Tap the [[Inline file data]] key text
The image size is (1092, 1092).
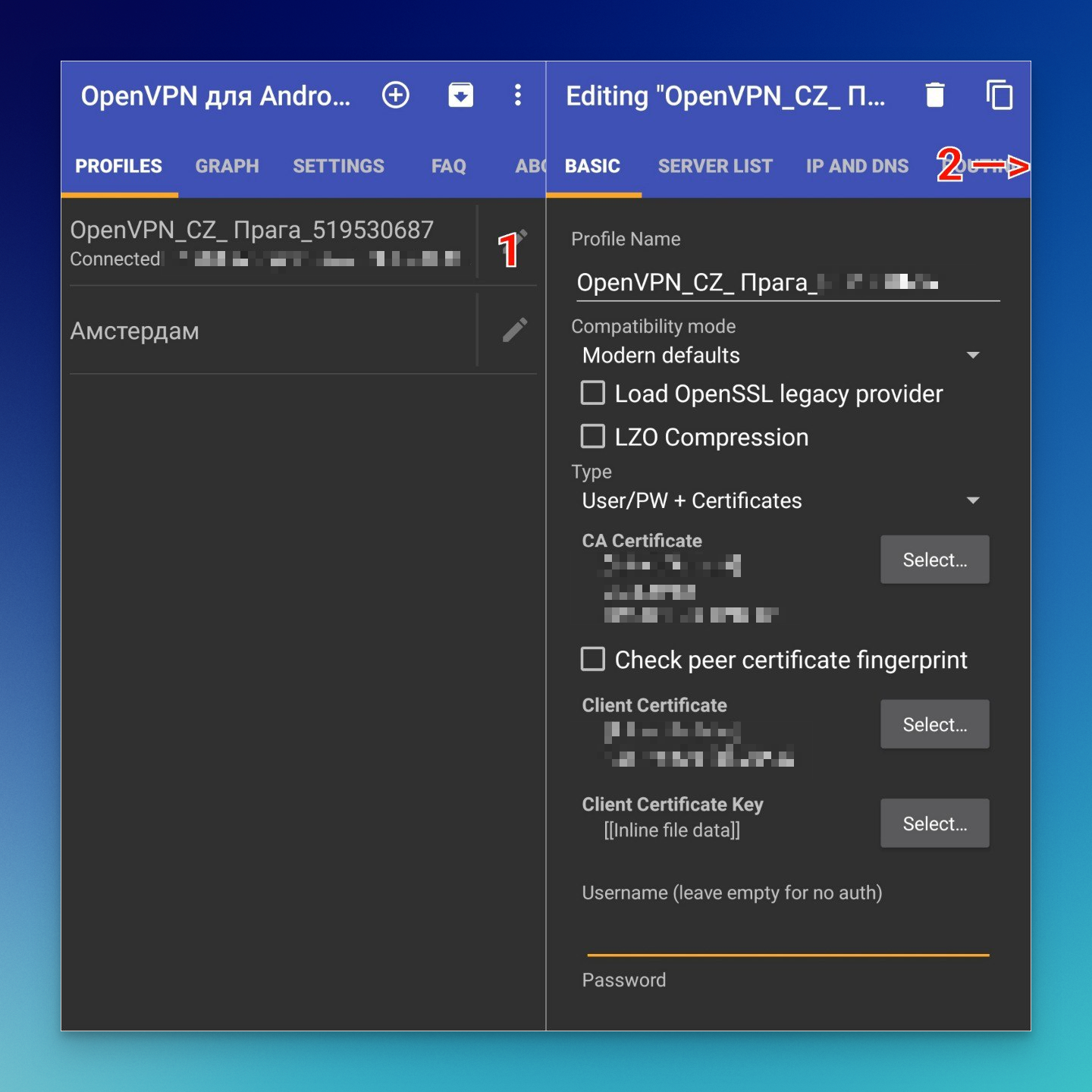click(672, 830)
